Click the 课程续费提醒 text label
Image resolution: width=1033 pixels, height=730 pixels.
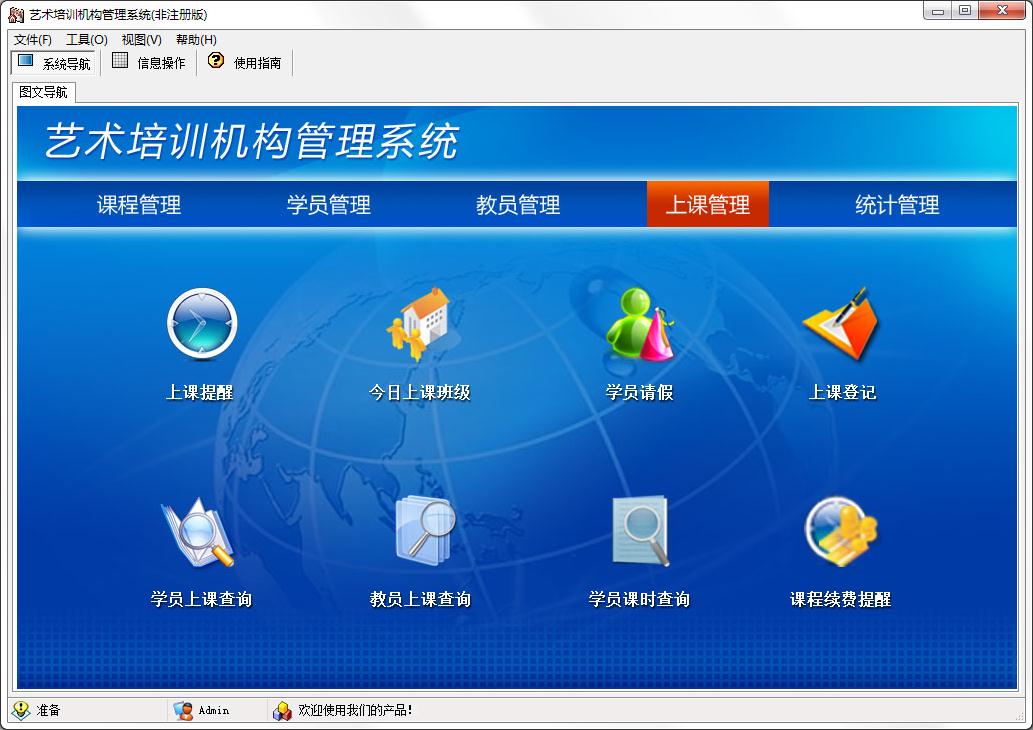tap(841, 599)
